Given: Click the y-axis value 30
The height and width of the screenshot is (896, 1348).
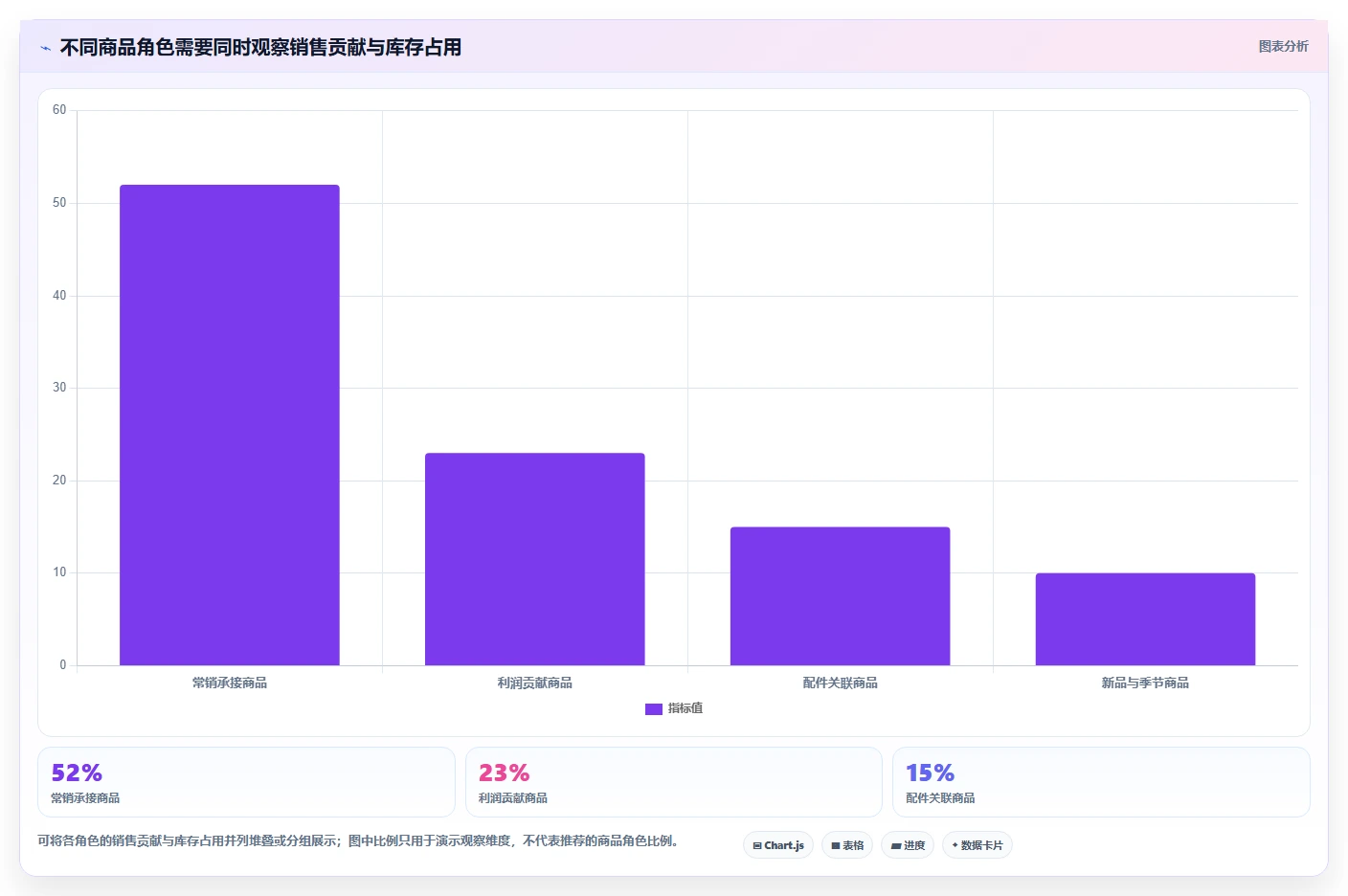Looking at the screenshot, I should (59, 388).
